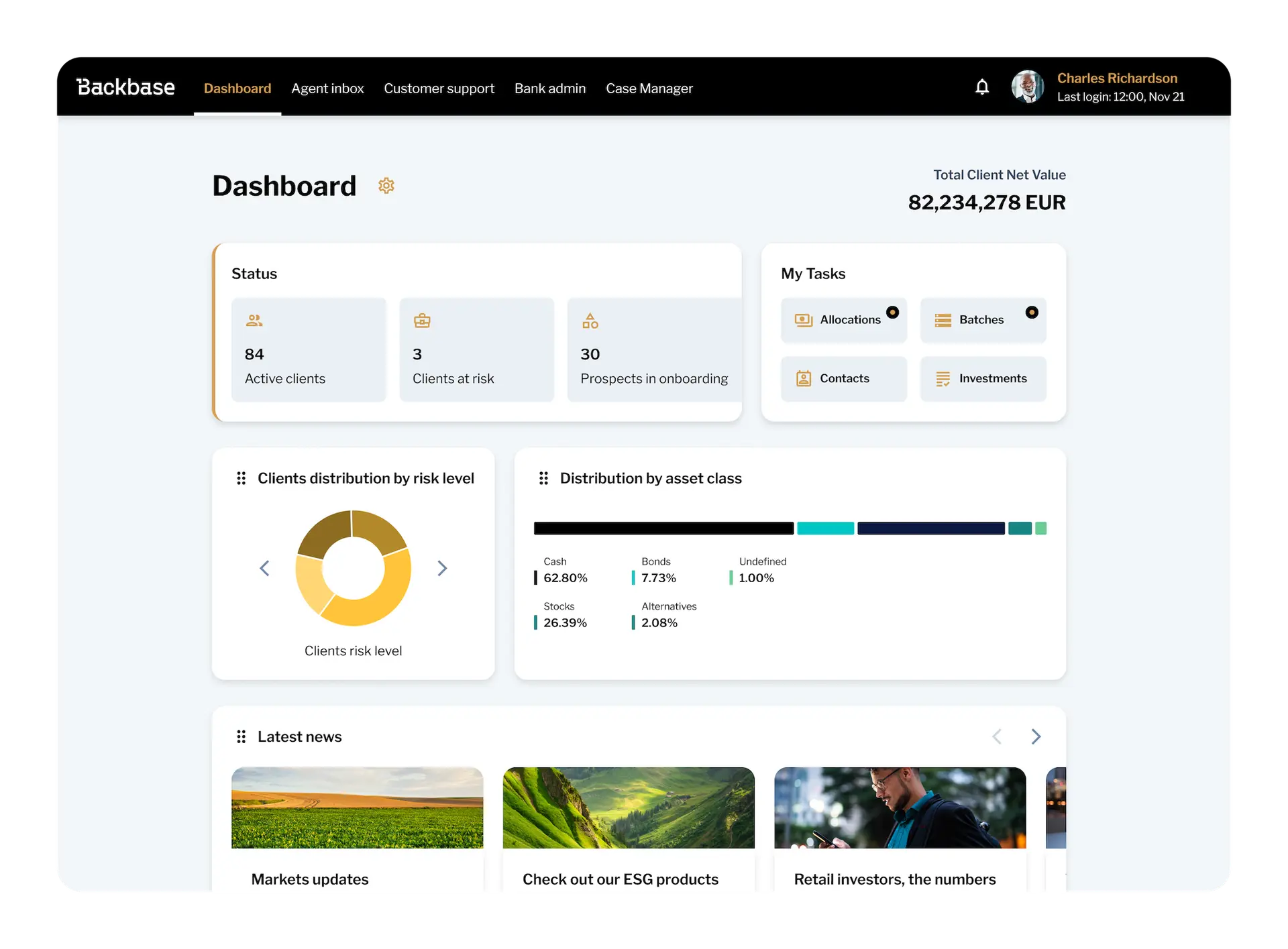Show previous risk level chart
1288x949 pixels.
pos(265,568)
